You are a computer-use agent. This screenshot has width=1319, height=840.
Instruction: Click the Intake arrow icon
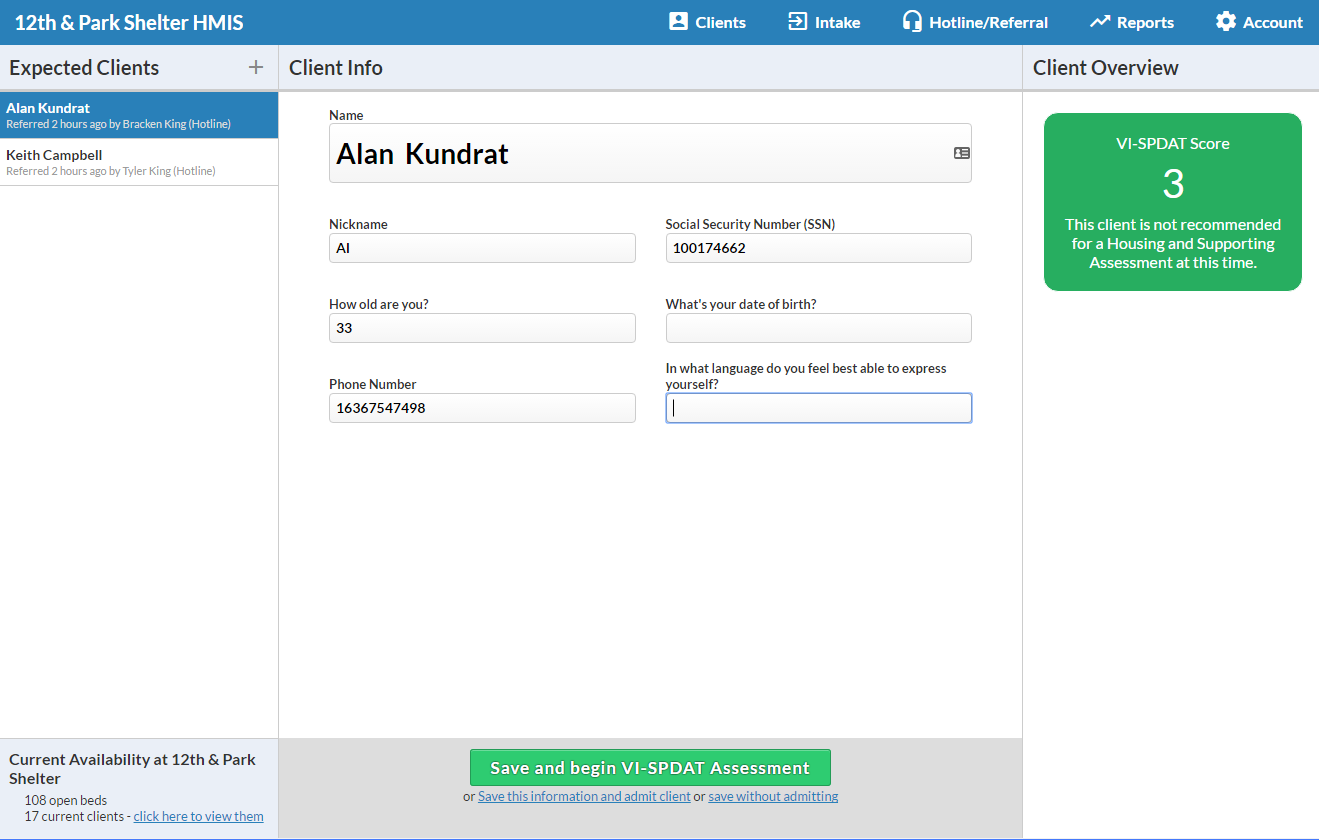point(797,21)
